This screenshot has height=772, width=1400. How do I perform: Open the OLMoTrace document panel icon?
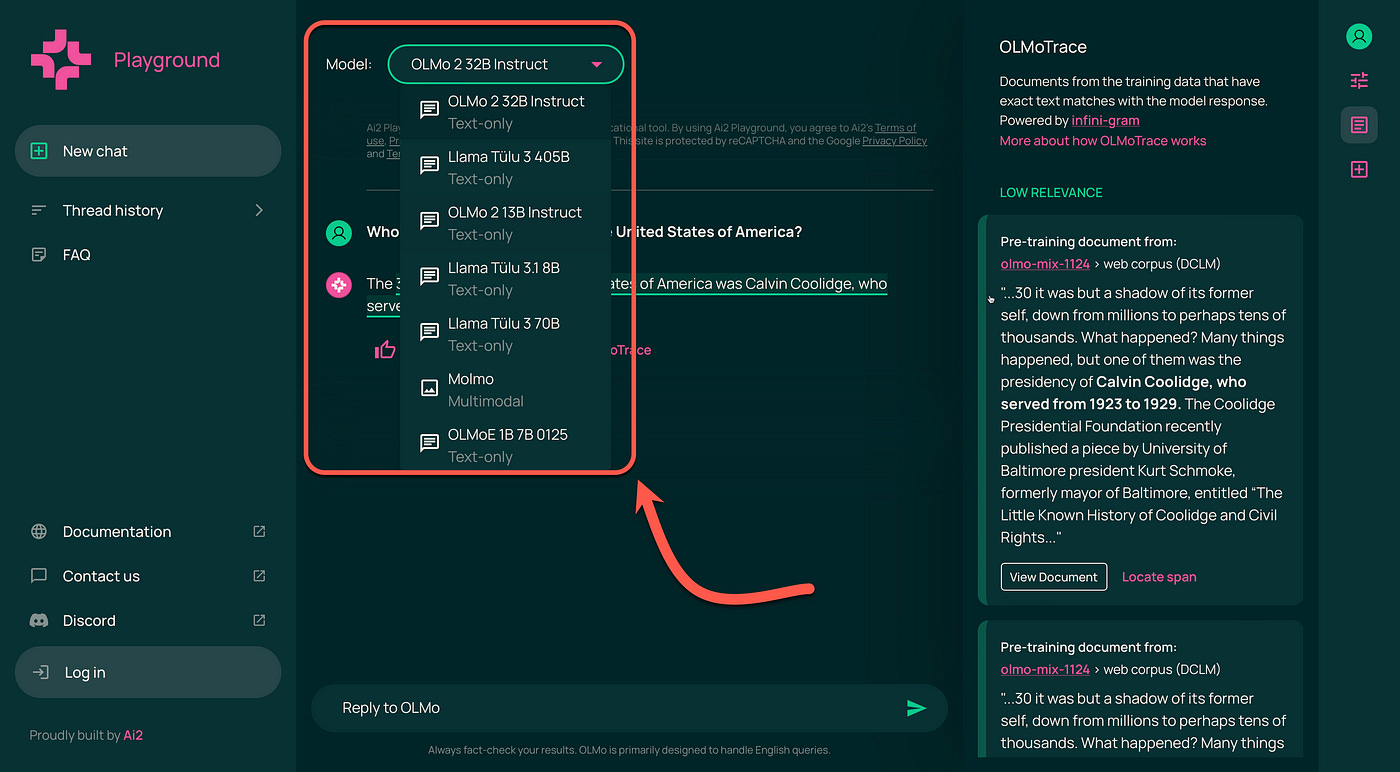click(1358, 125)
